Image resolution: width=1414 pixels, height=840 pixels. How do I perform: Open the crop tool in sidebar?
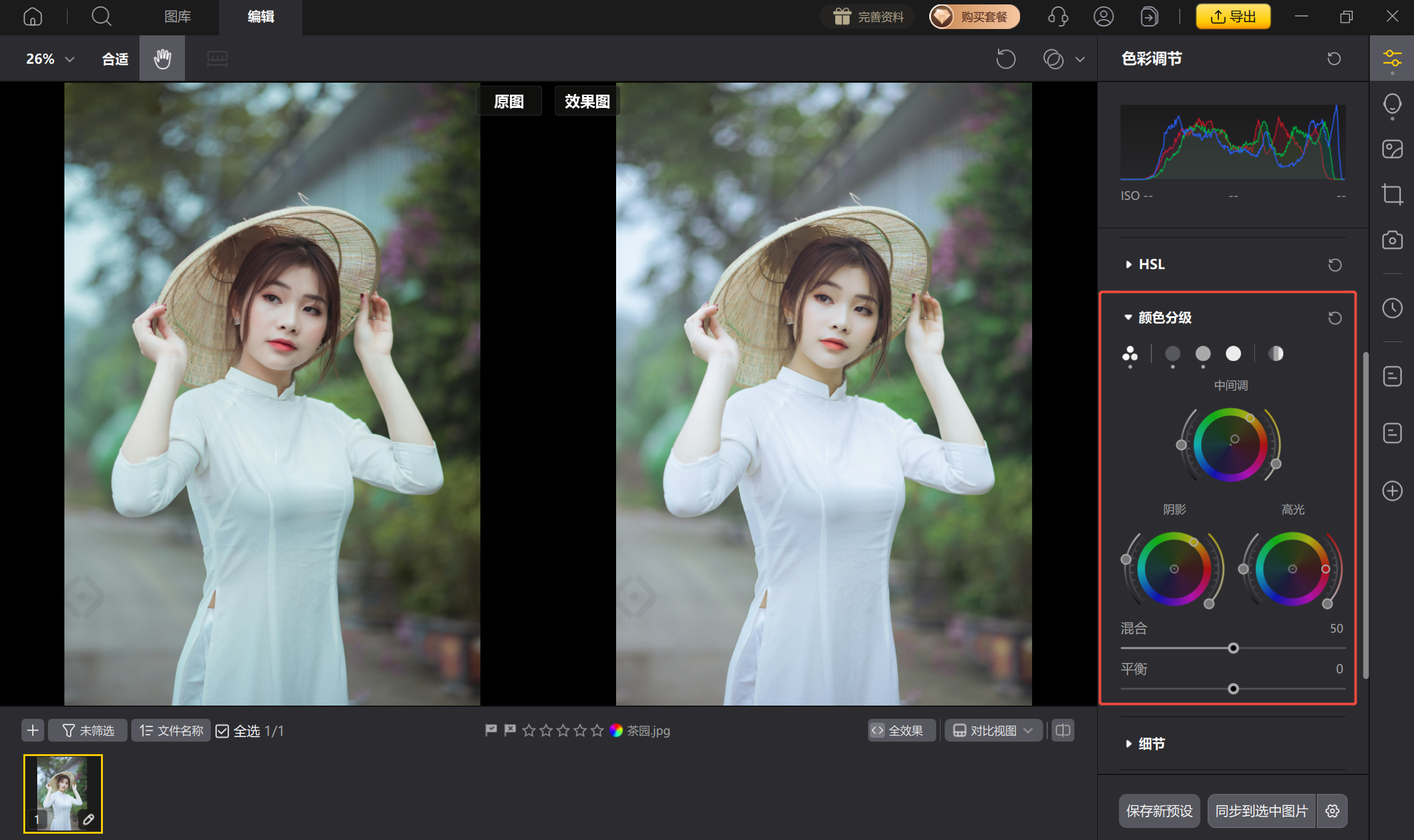tap(1392, 194)
